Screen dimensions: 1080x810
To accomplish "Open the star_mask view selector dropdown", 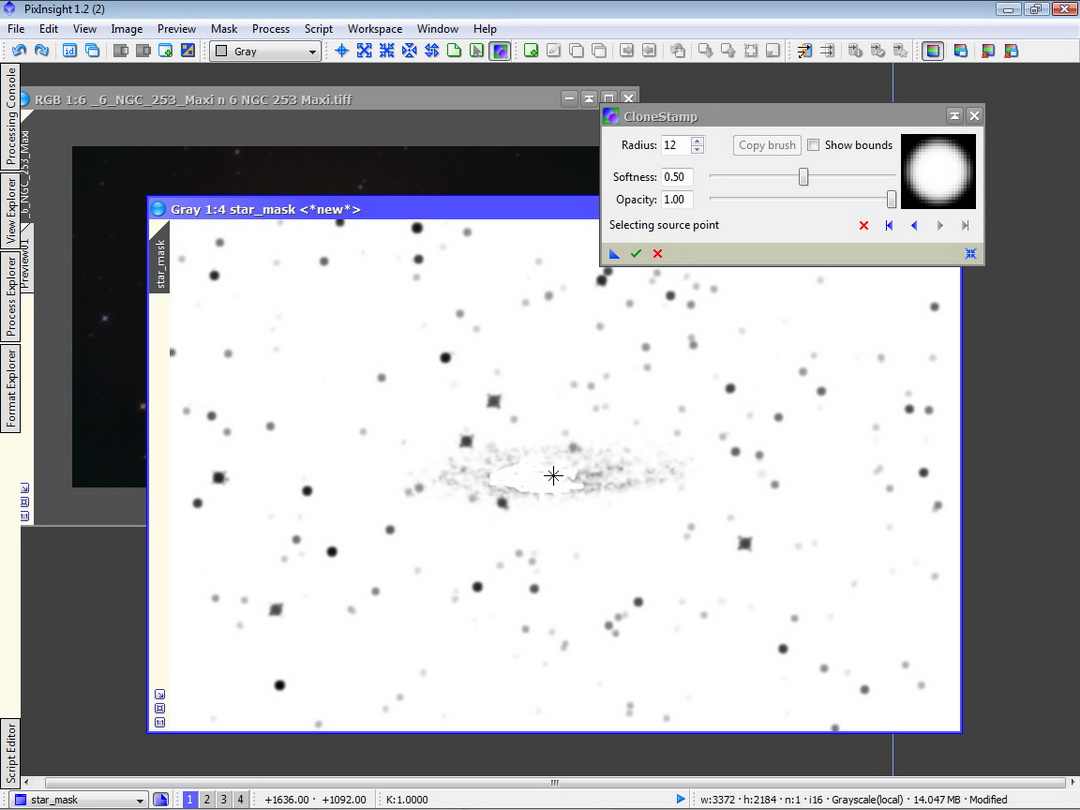I will click(80, 800).
